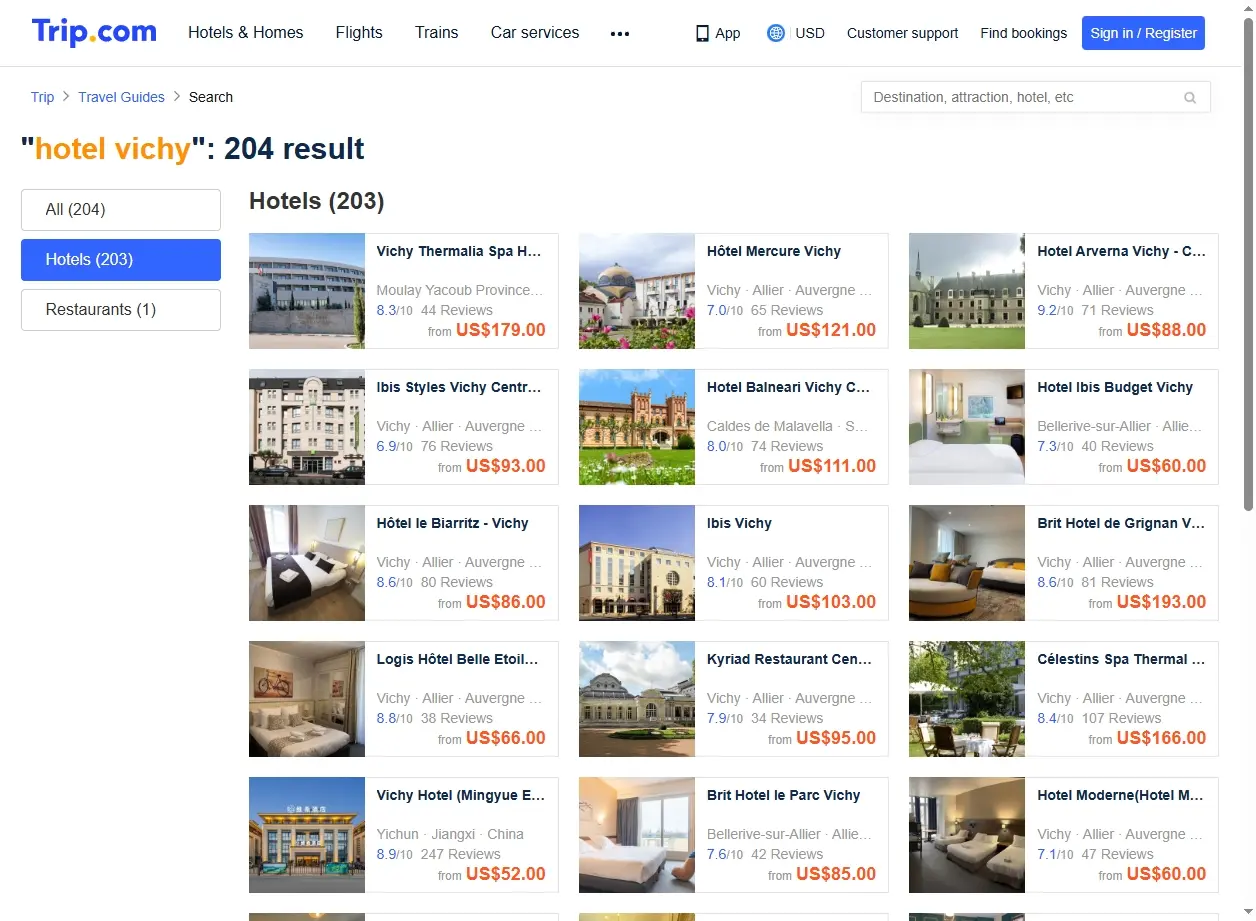The image size is (1256, 921).
Task: Click Vichy Hotel (Mingyue) title
Action: point(461,796)
